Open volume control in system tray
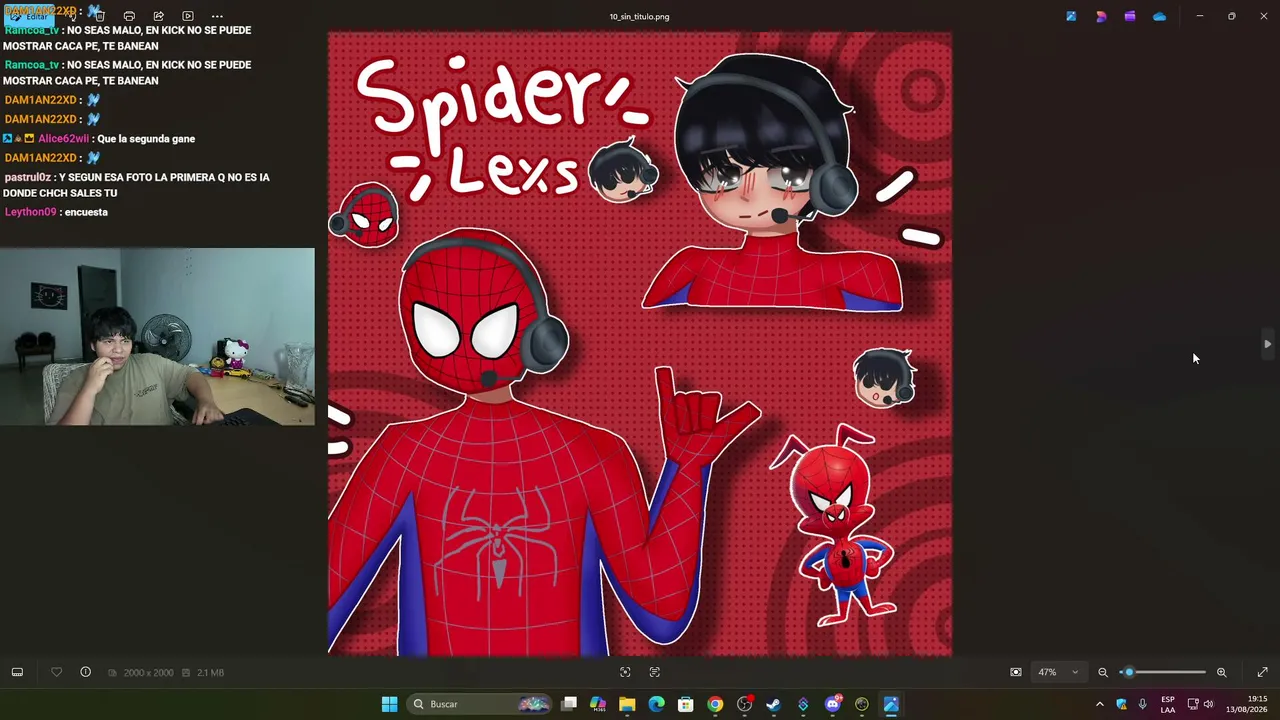The image size is (1280, 720). (1208, 704)
